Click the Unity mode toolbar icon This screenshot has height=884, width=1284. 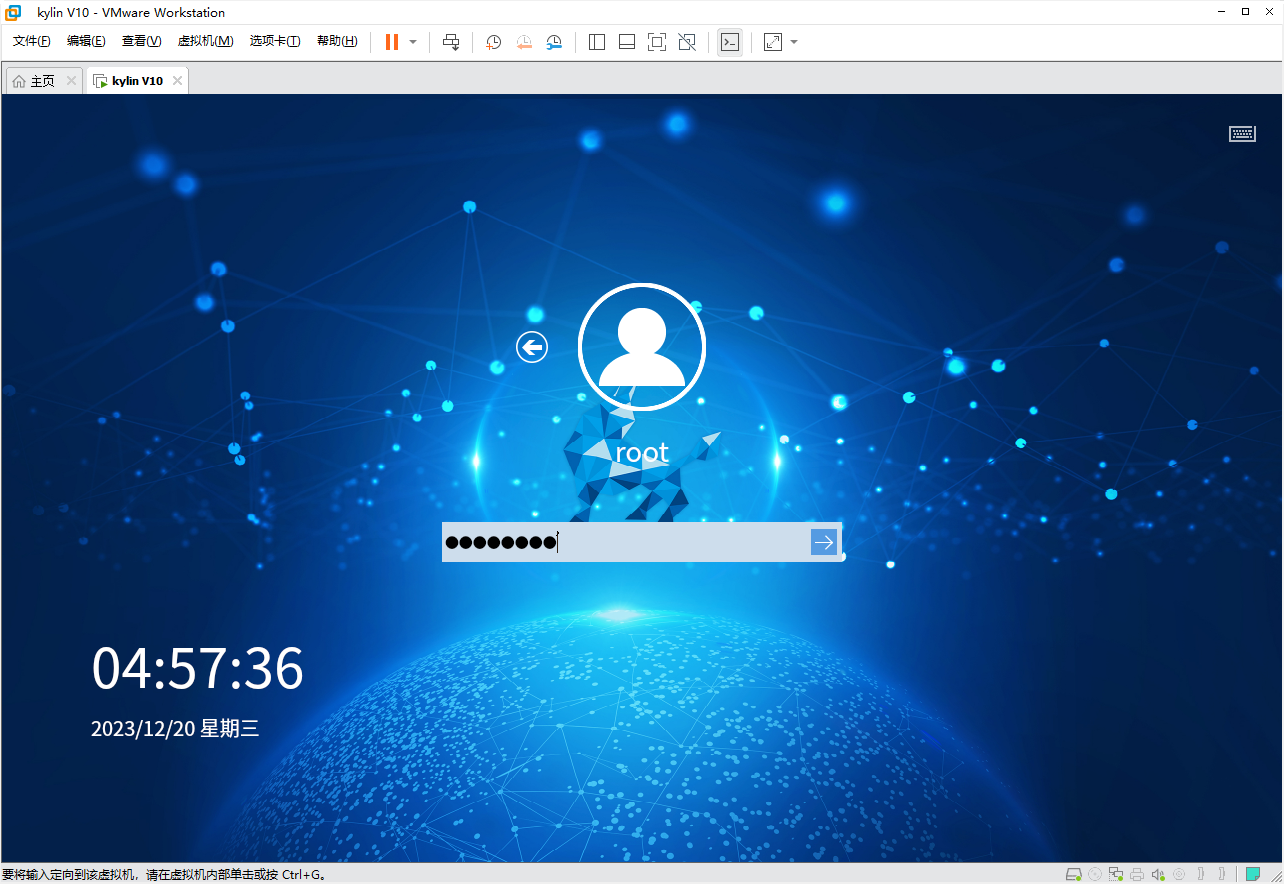click(687, 42)
